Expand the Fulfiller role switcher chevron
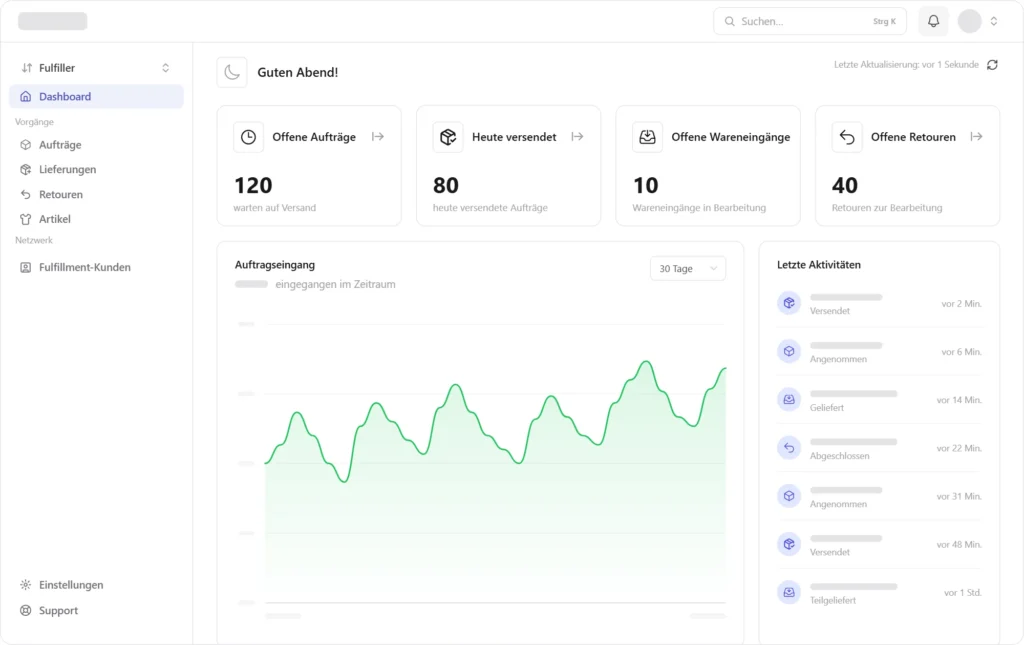 click(x=165, y=68)
